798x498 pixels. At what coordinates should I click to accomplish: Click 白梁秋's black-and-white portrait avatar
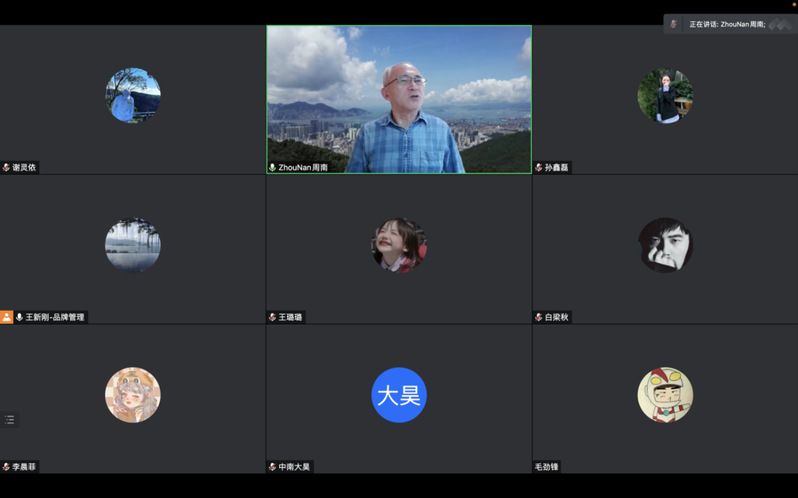665,245
